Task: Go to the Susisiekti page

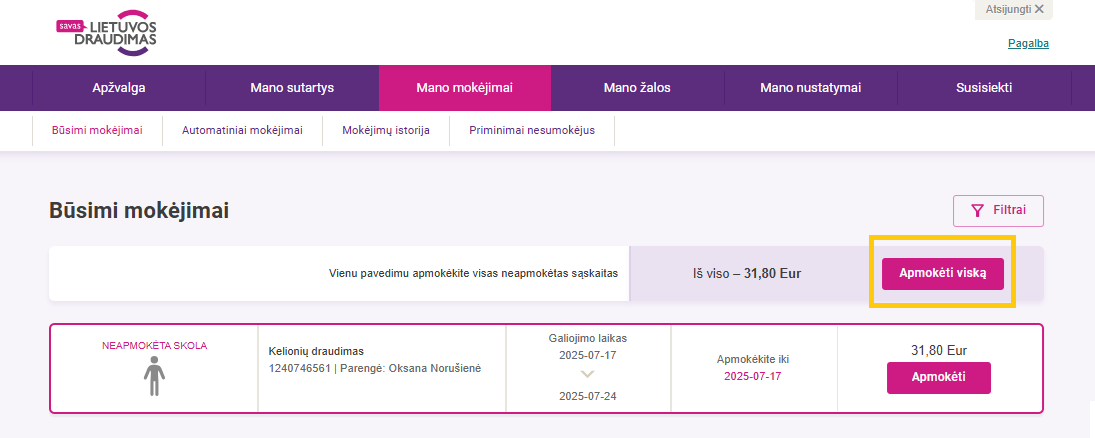Action: [x=984, y=88]
